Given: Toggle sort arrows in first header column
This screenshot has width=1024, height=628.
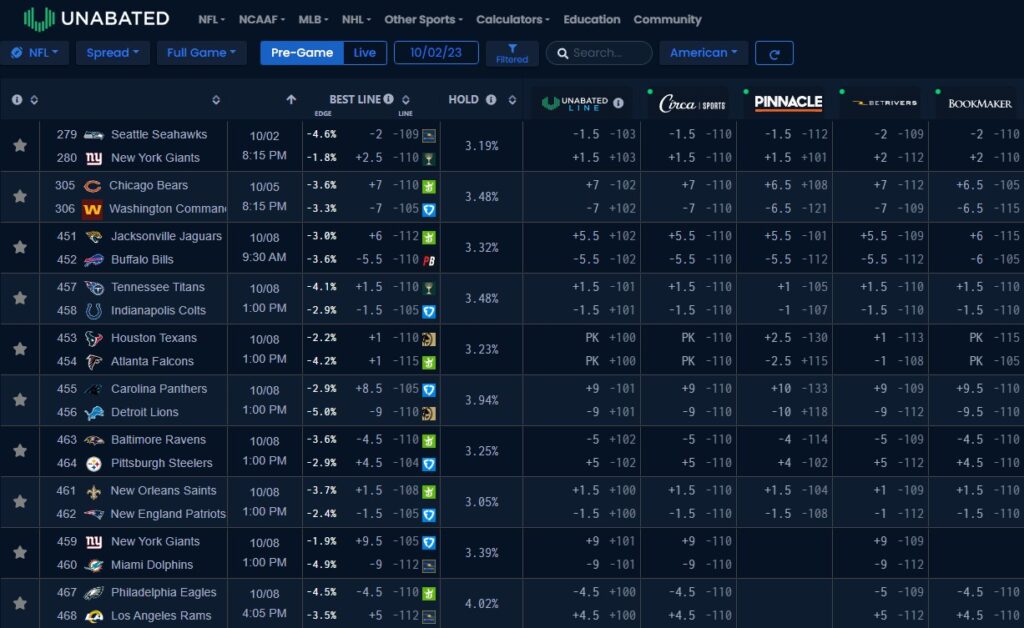Looking at the screenshot, I should [34, 100].
